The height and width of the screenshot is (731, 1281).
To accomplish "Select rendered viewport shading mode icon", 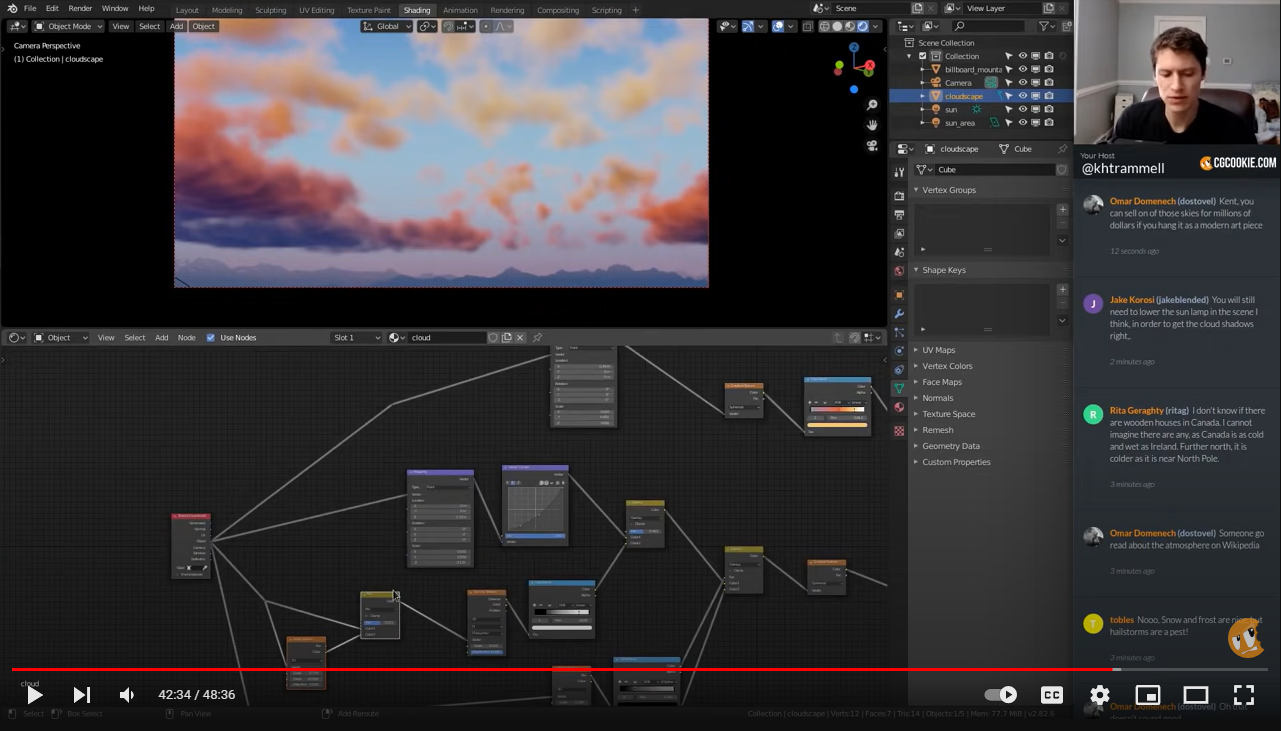I will (862, 26).
